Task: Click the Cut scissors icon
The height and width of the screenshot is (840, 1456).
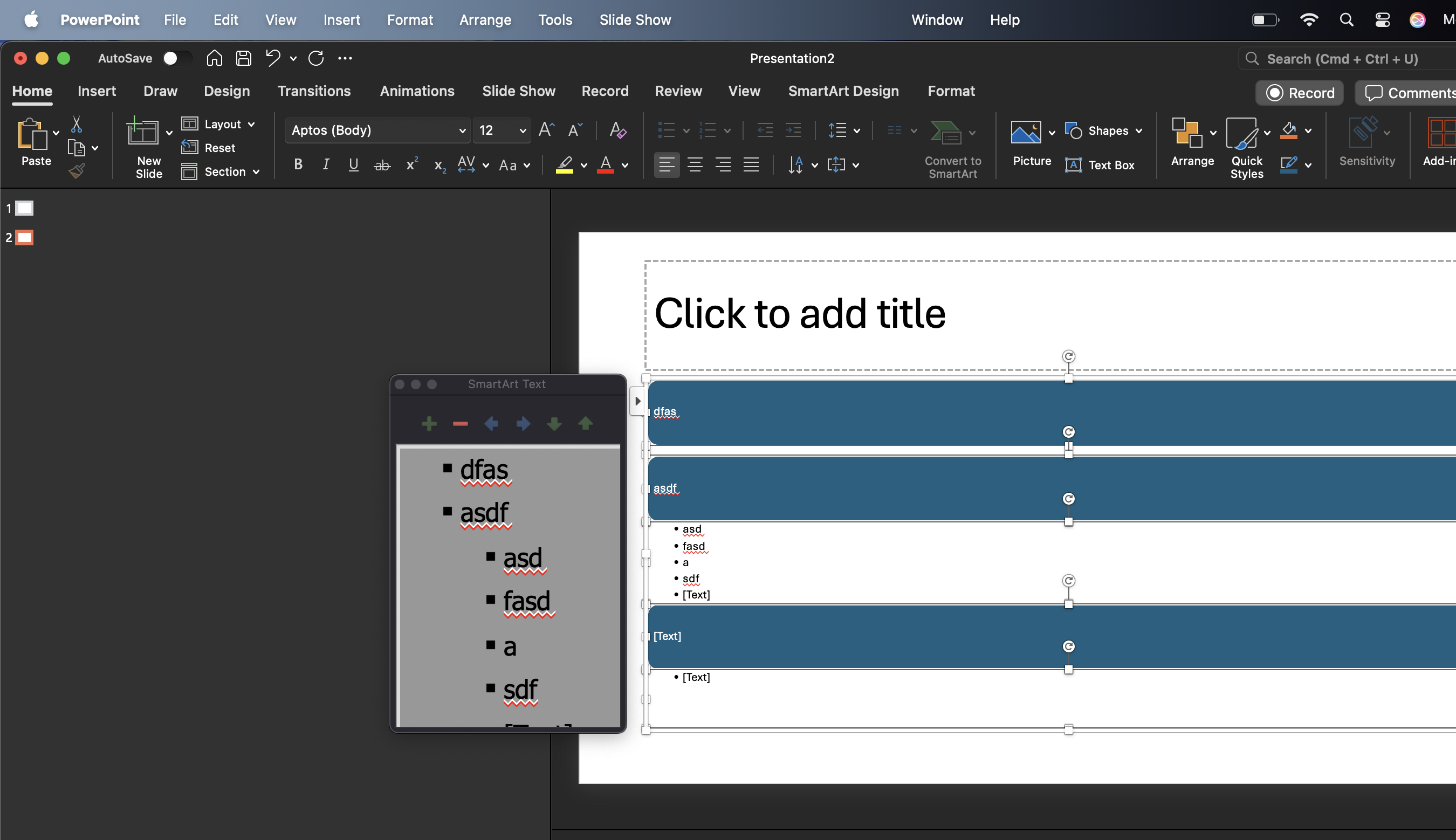Action: point(76,125)
